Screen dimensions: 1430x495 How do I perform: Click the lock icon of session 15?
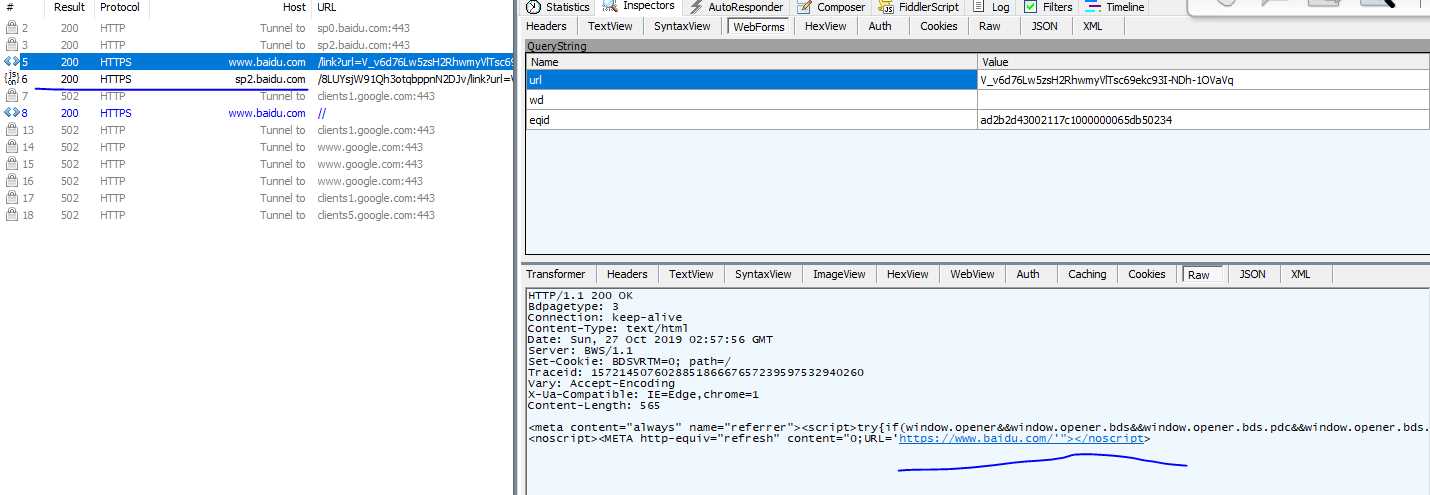12,164
